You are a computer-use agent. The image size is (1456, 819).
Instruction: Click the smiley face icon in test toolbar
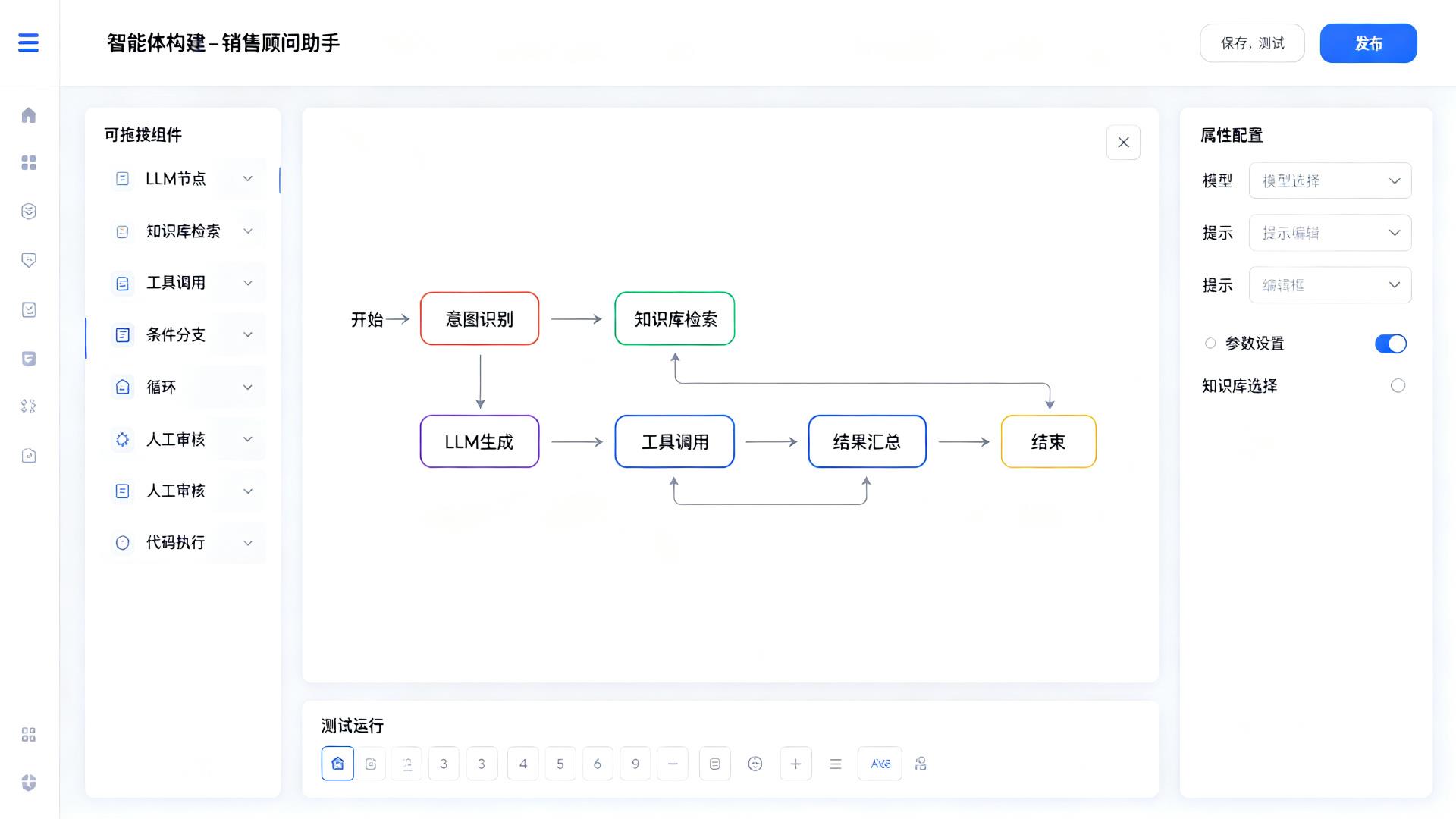click(x=755, y=764)
